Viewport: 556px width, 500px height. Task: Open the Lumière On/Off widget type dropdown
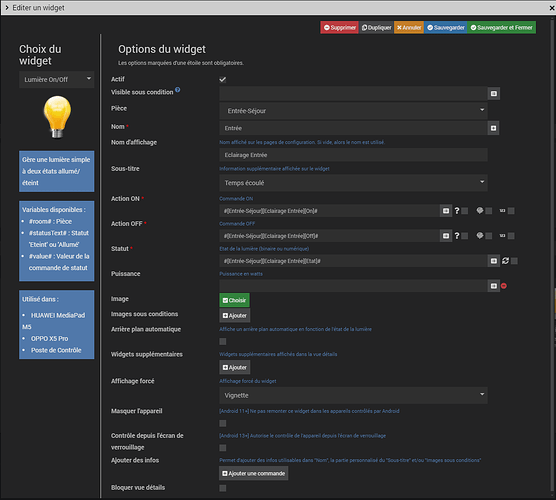click(57, 79)
